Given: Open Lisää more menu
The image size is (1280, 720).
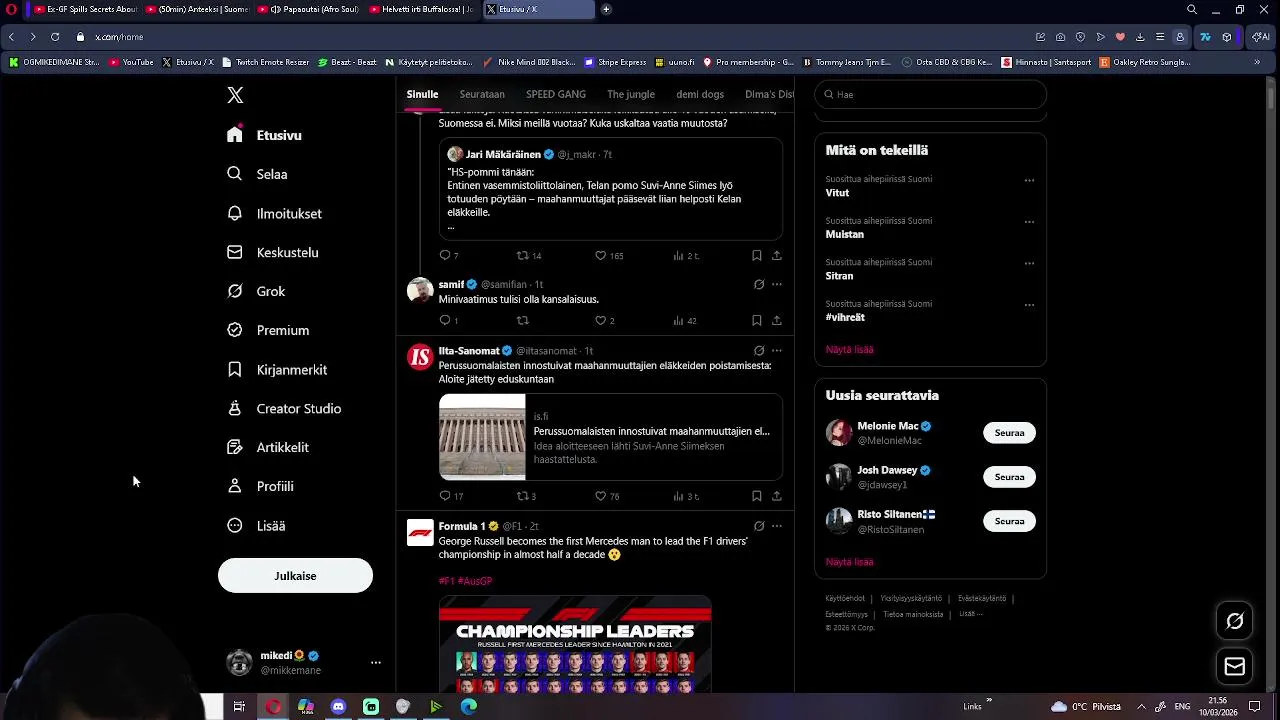Looking at the screenshot, I should tap(256, 525).
